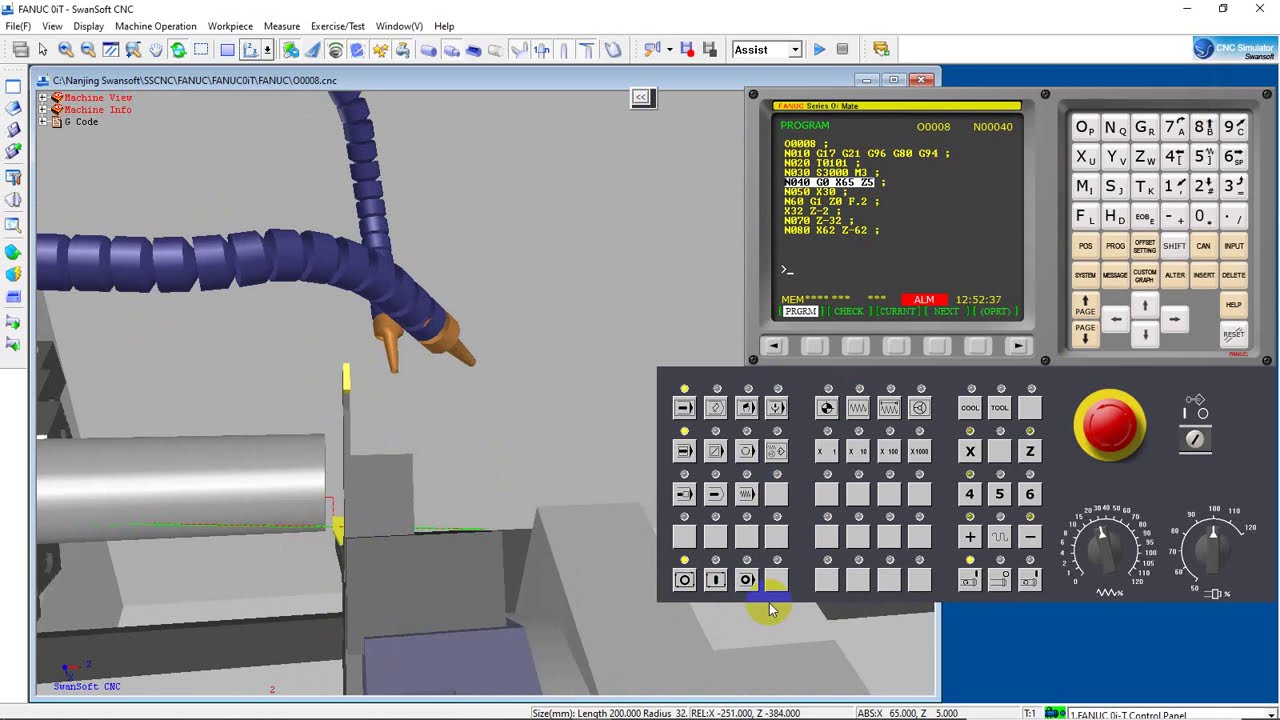Toggle the TOOL change key
Image resolution: width=1280 pixels, height=720 pixels.
coord(1000,408)
